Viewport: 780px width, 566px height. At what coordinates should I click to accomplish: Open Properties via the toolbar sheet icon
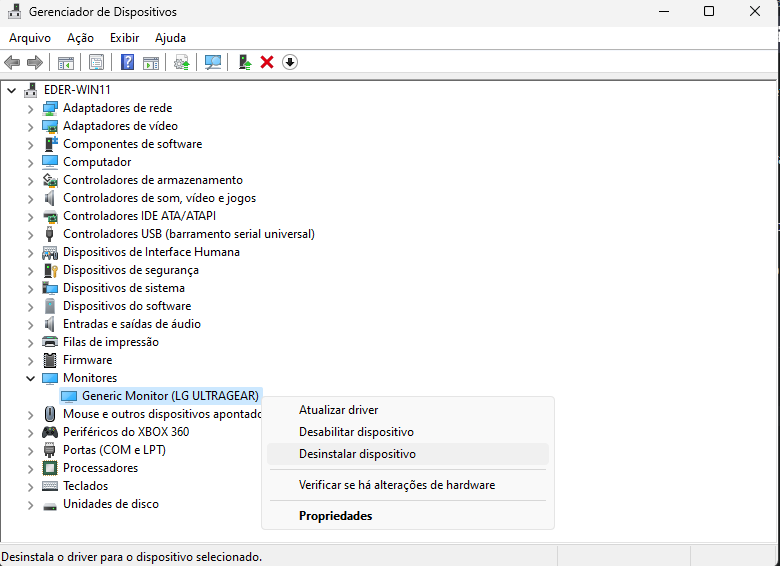tap(96, 63)
